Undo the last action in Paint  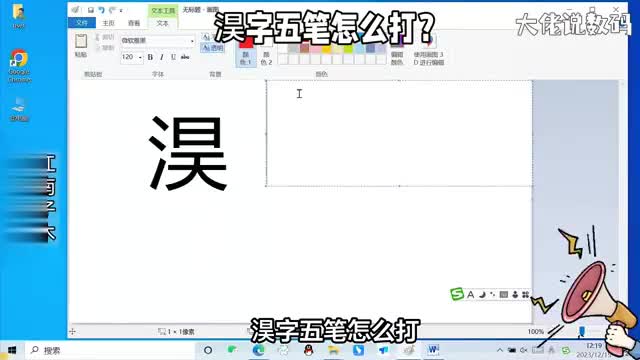click(x=101, y=10)
